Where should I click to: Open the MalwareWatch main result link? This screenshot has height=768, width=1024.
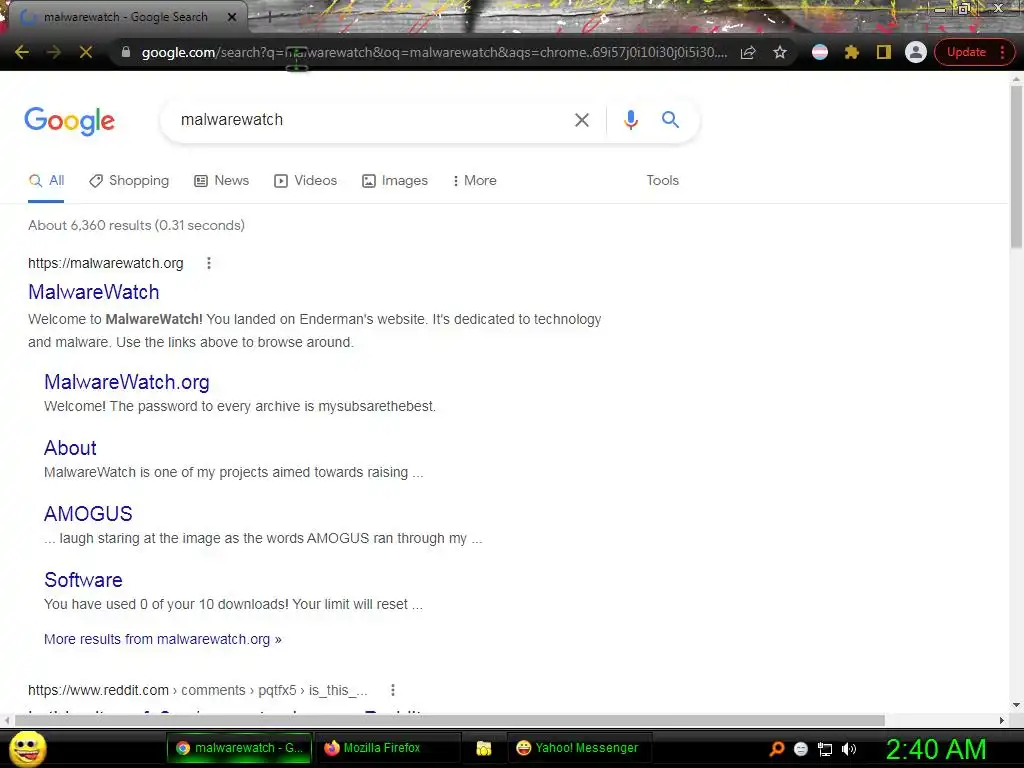click(93, 292)
